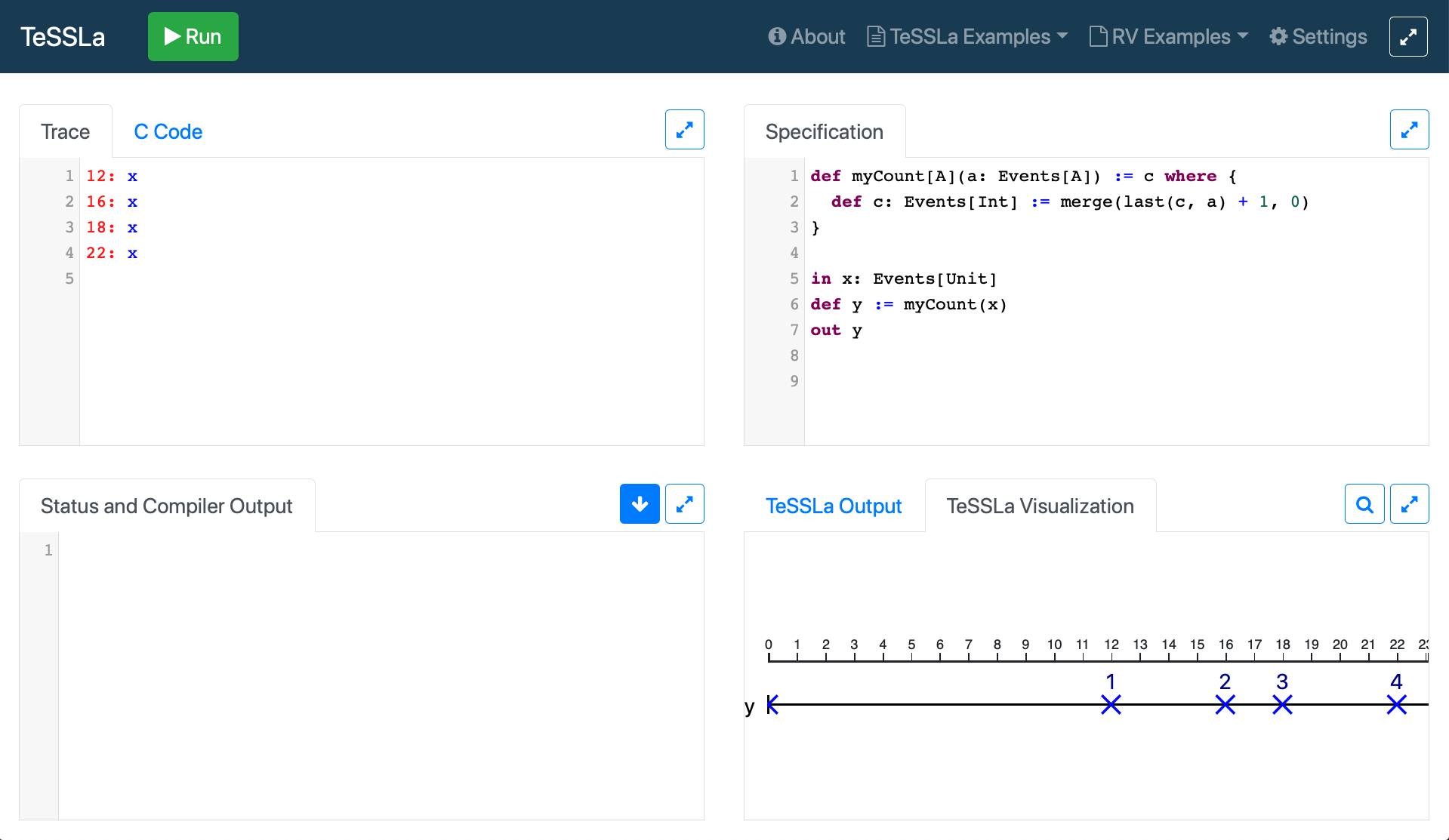This screenshot has height=840, width=1449.
Task: Switch to the TeSSLa Output tab
Action: (834, 506)
